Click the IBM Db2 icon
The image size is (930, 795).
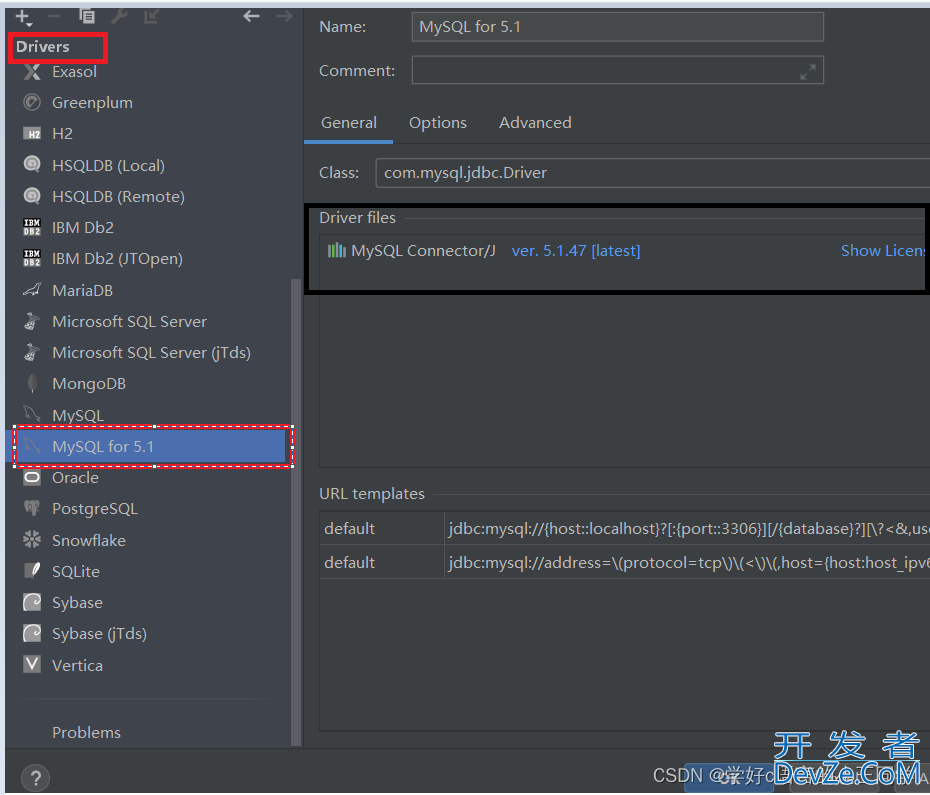coord(32,227)
